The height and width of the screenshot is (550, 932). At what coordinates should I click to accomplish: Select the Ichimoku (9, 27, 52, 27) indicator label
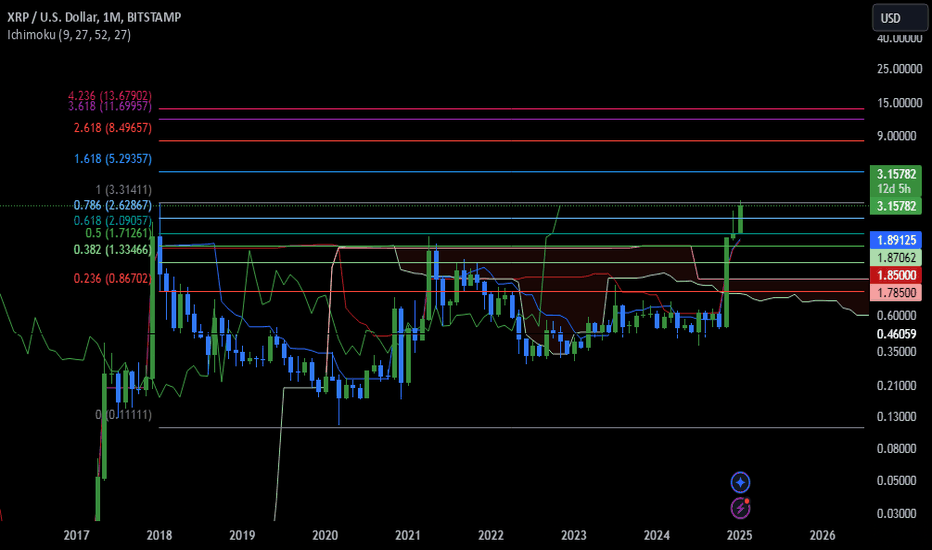69,34
